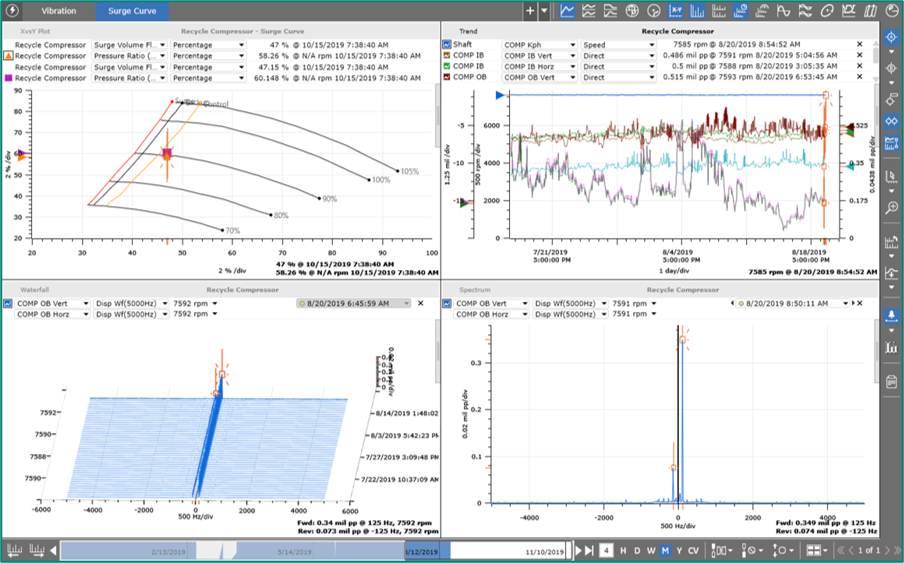Switch to the Surge Curve tab

pos(132,10)
